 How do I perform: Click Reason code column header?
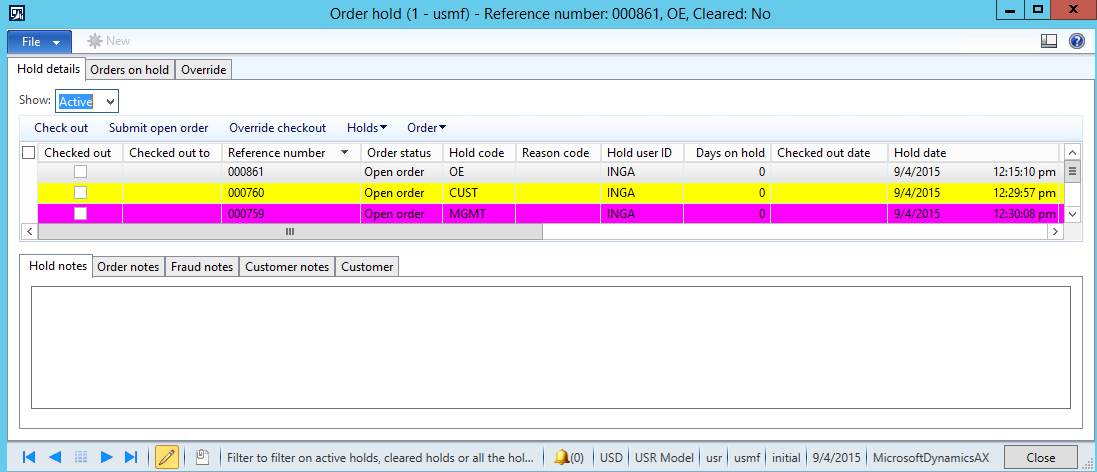[x=558, y=152]
